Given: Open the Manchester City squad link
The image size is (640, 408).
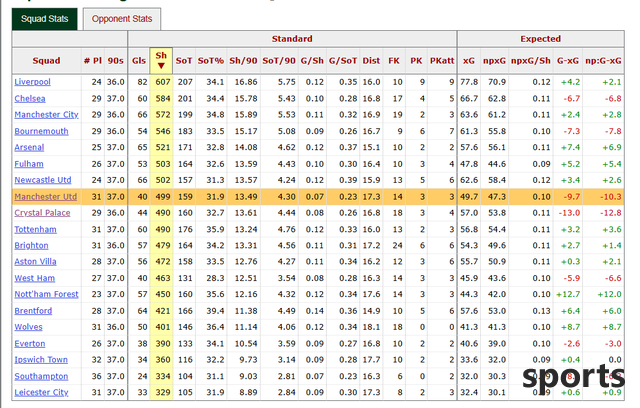Looking at the screenshot, I should tap(47, 115).
